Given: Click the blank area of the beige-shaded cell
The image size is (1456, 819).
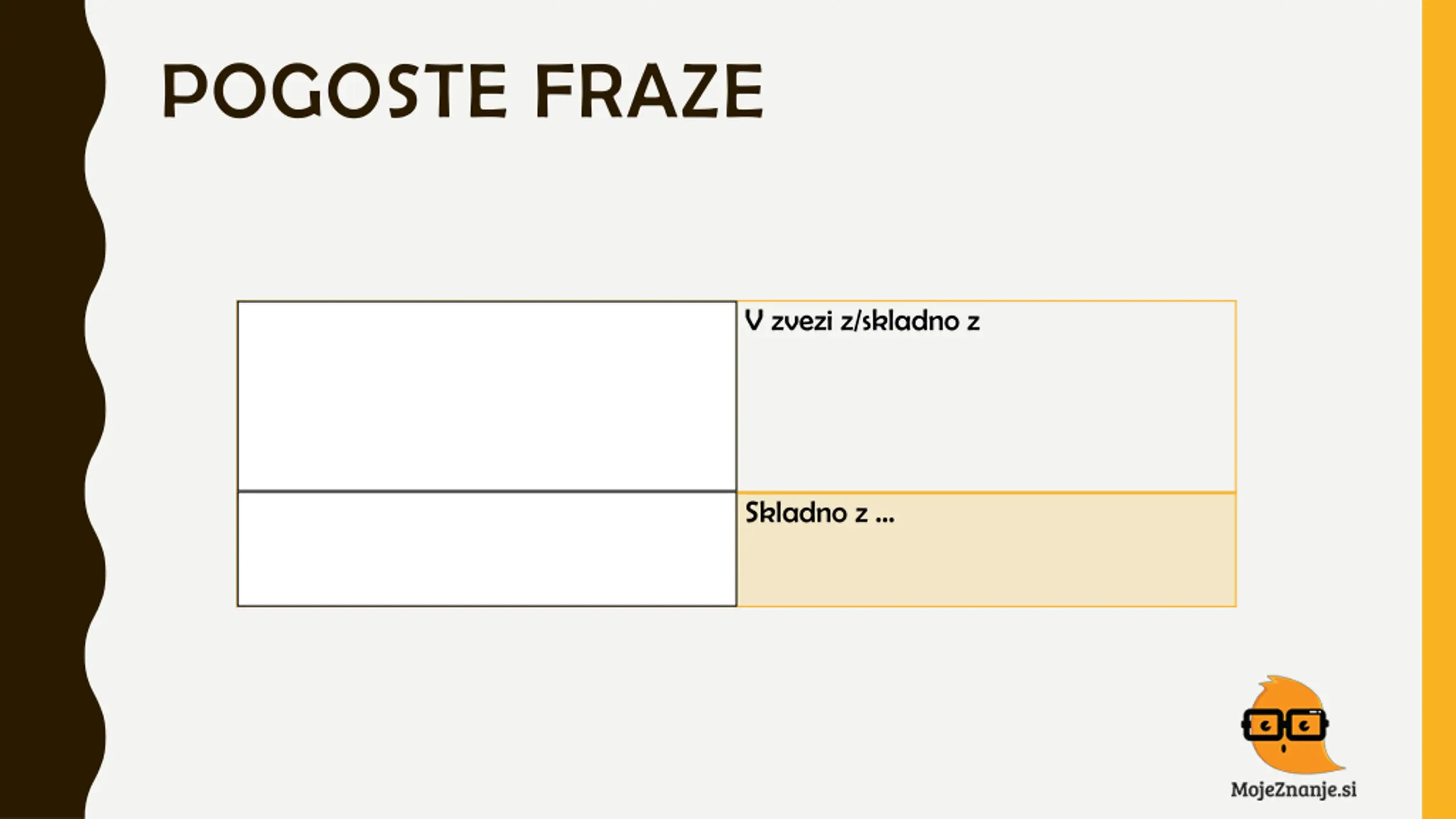Looking at the screenshot, I should (x=986, y=566).
